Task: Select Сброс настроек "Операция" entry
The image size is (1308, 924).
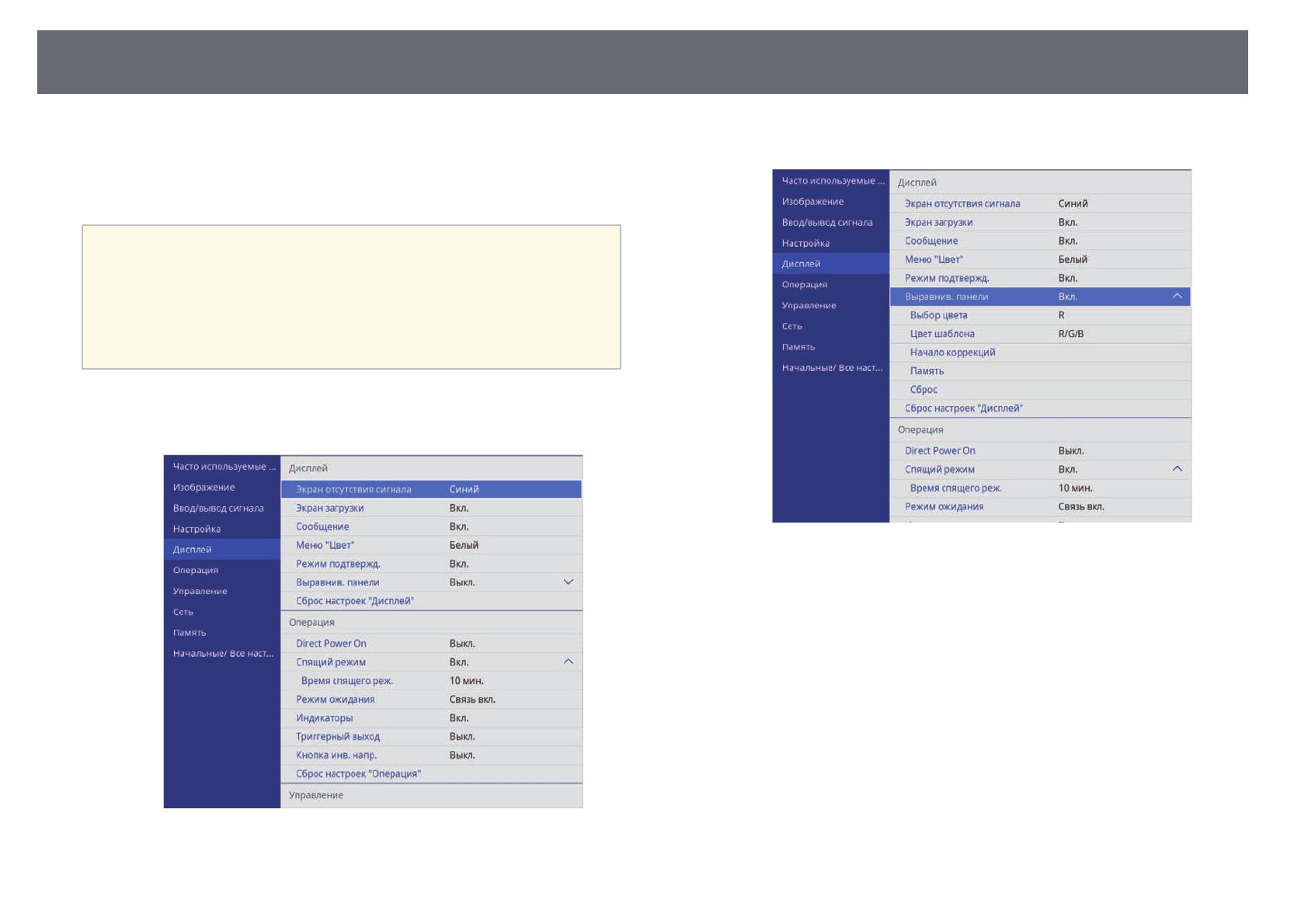Action: (x=358, y=774)
